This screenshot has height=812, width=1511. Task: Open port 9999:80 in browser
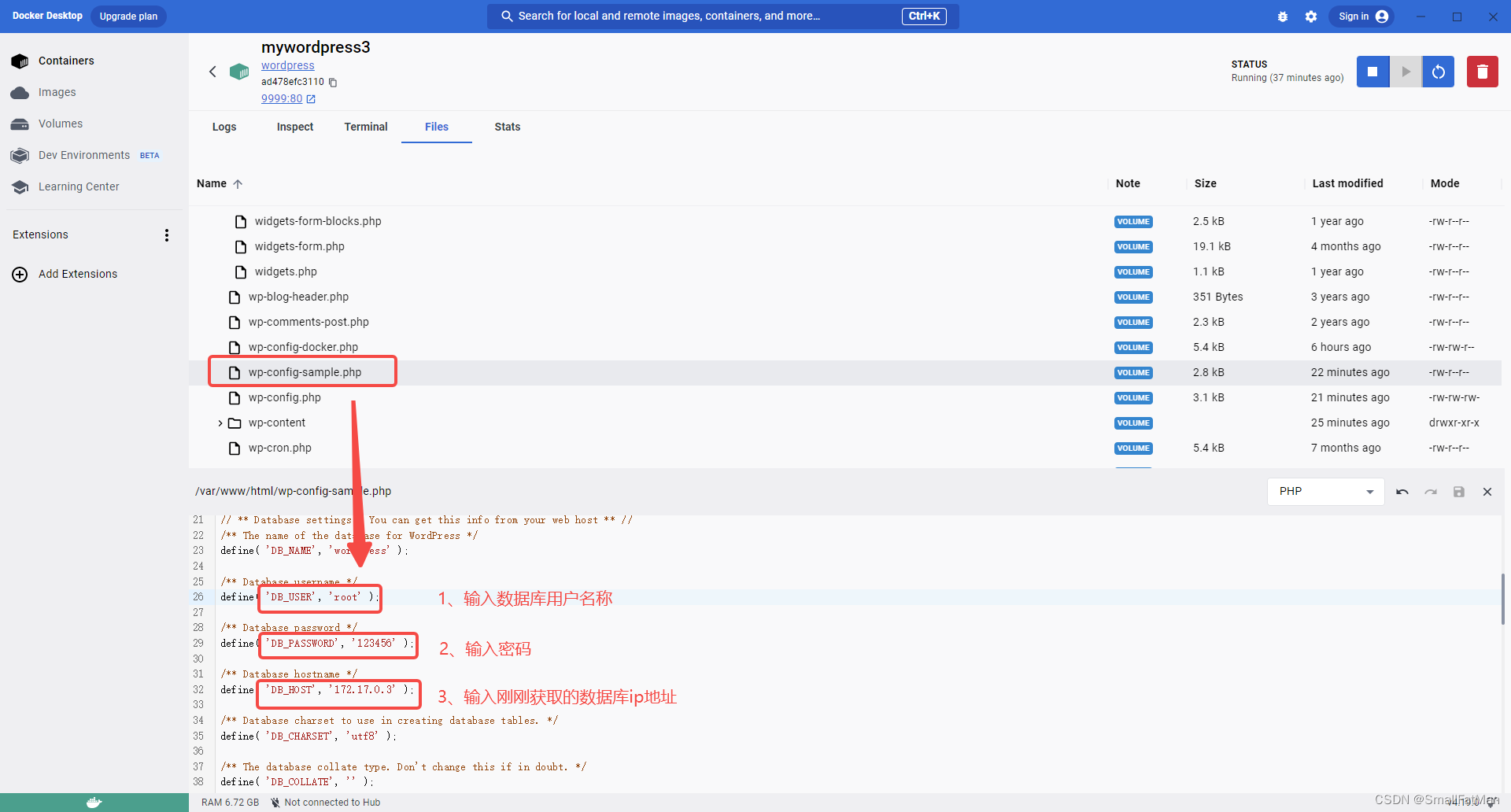click(x=288, y=98)
